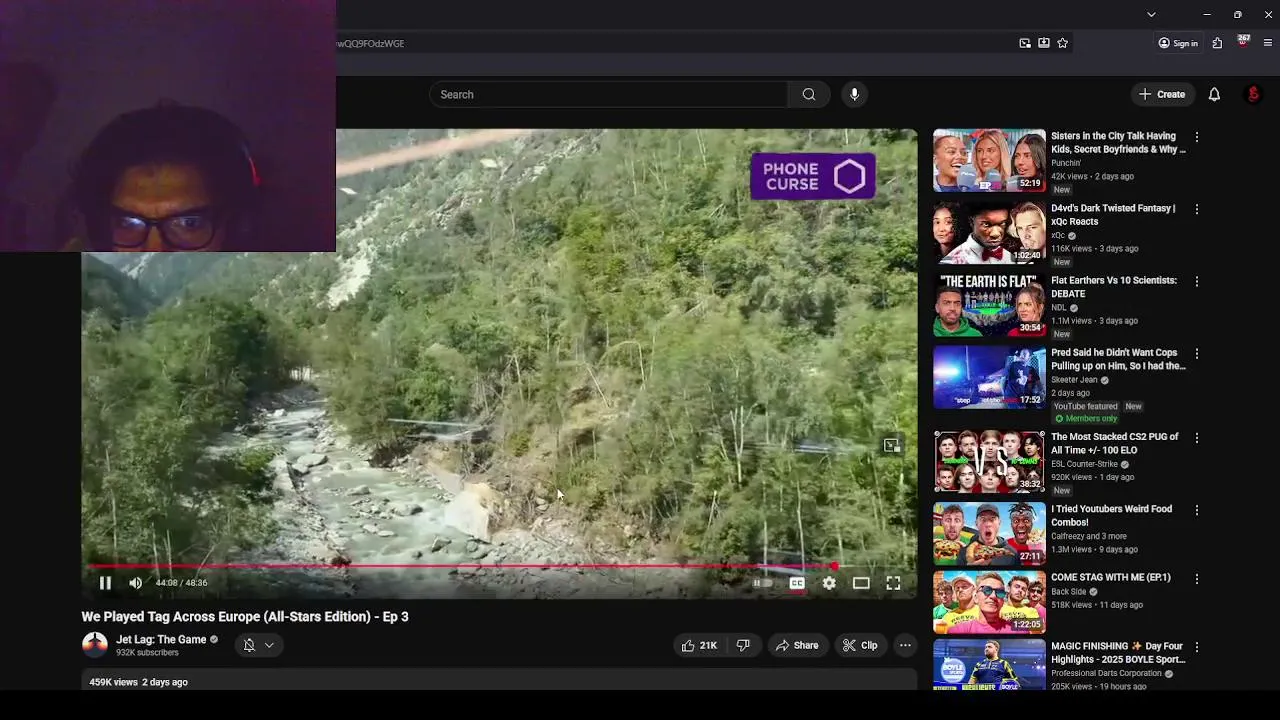The width and height of the screenshot is (1280, 720).
Task: Open Pred Said he Didn't Want Cops thumbnail
Action: [989, 377]
